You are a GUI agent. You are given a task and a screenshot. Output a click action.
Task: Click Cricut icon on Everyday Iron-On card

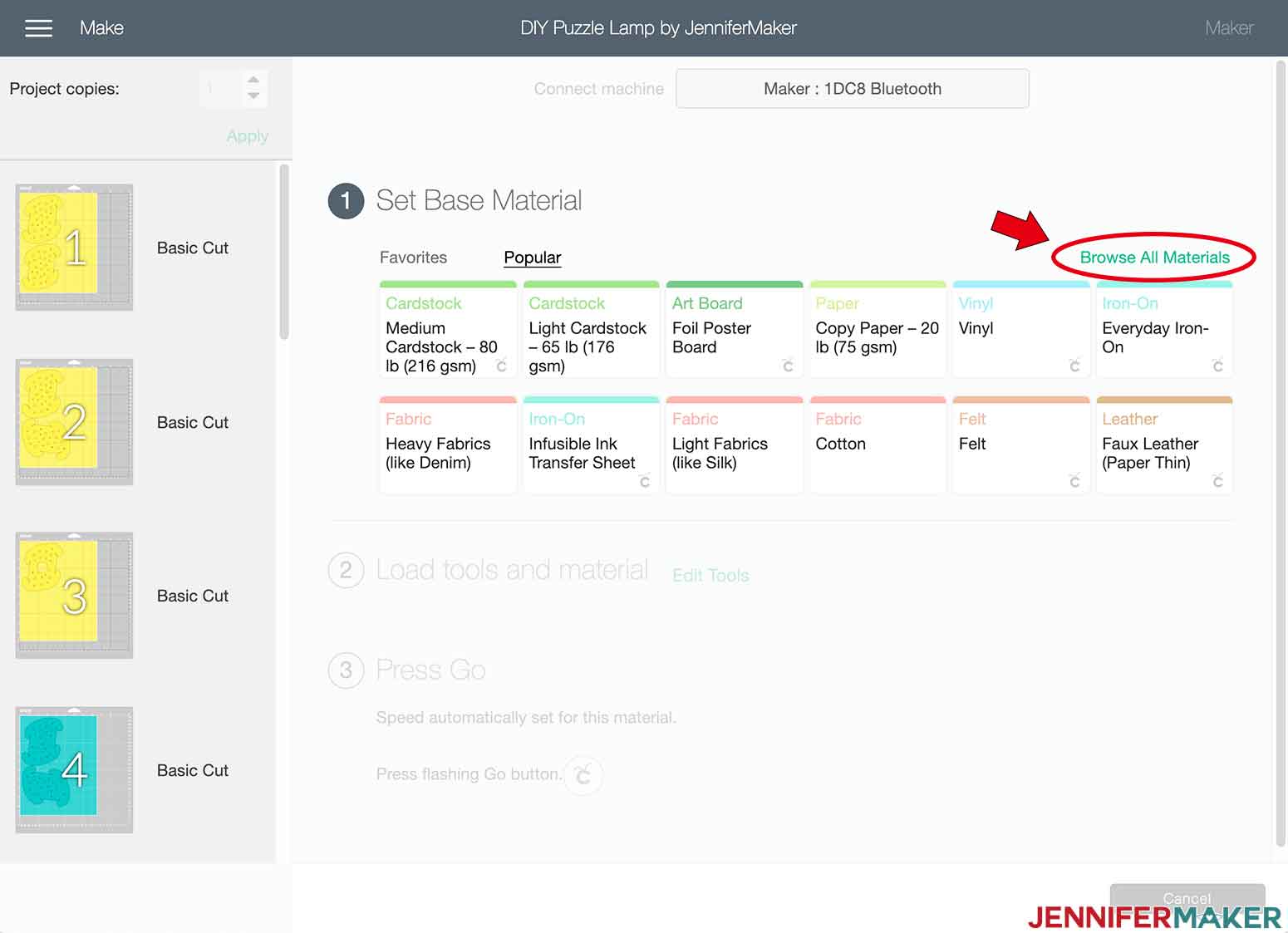1217,366
